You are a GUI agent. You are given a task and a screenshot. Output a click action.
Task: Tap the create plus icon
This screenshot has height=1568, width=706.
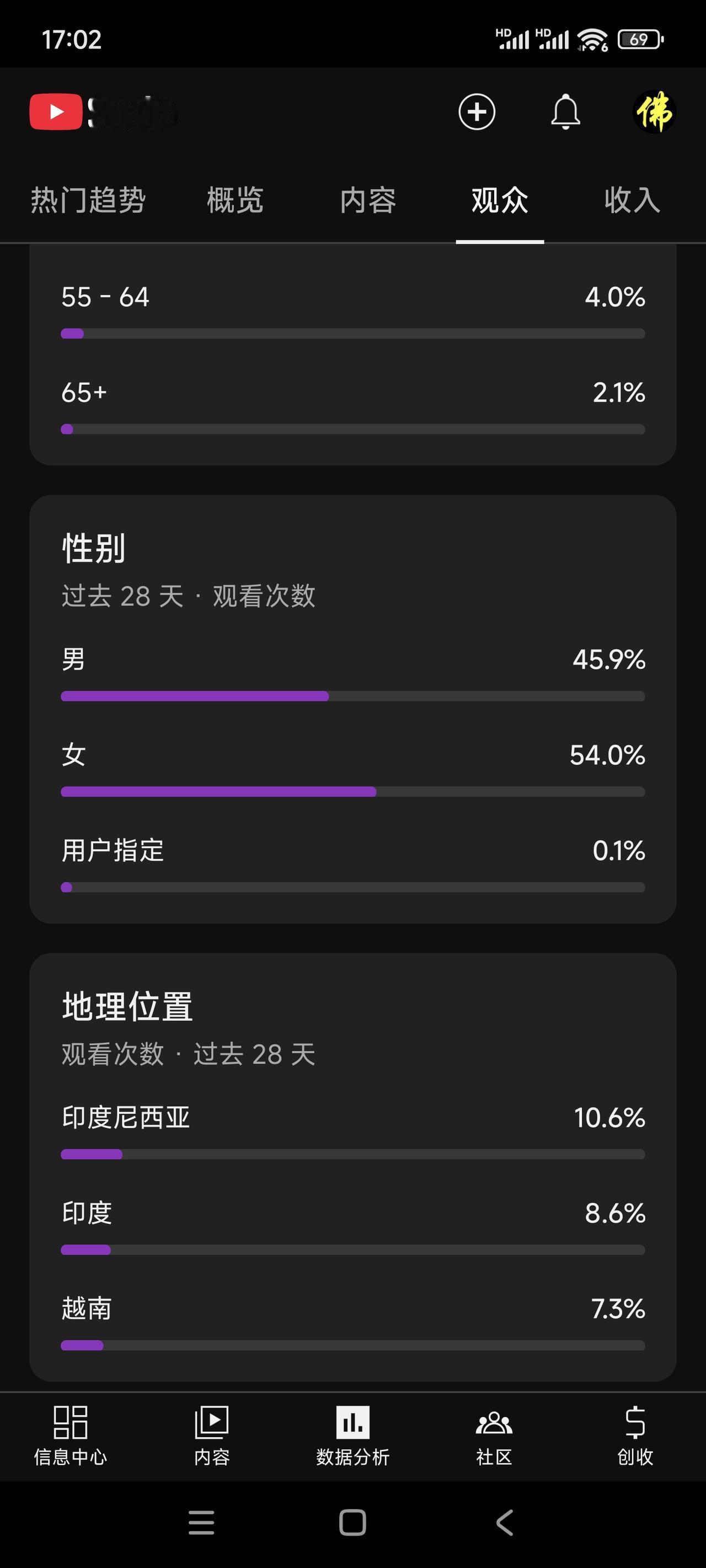477,112
